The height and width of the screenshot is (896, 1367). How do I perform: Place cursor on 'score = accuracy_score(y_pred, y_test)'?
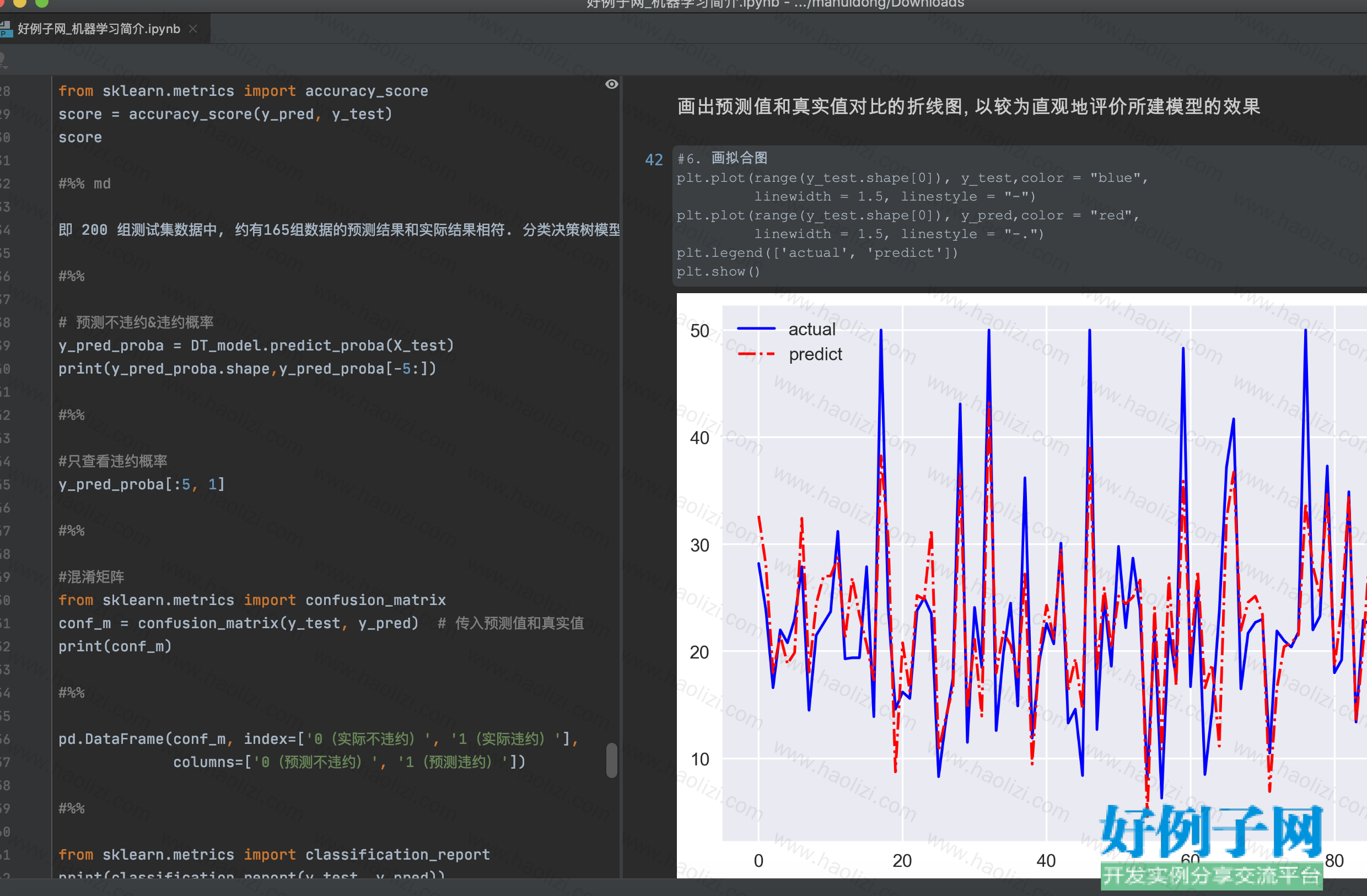coord(225,114)
